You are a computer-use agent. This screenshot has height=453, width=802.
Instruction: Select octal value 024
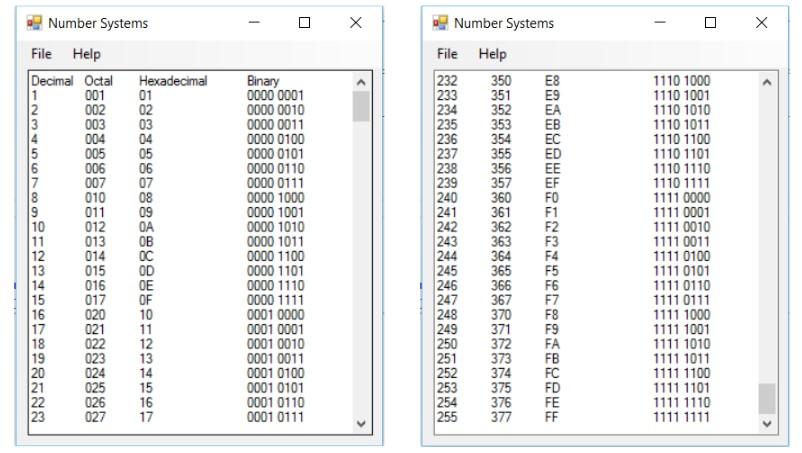95,373
